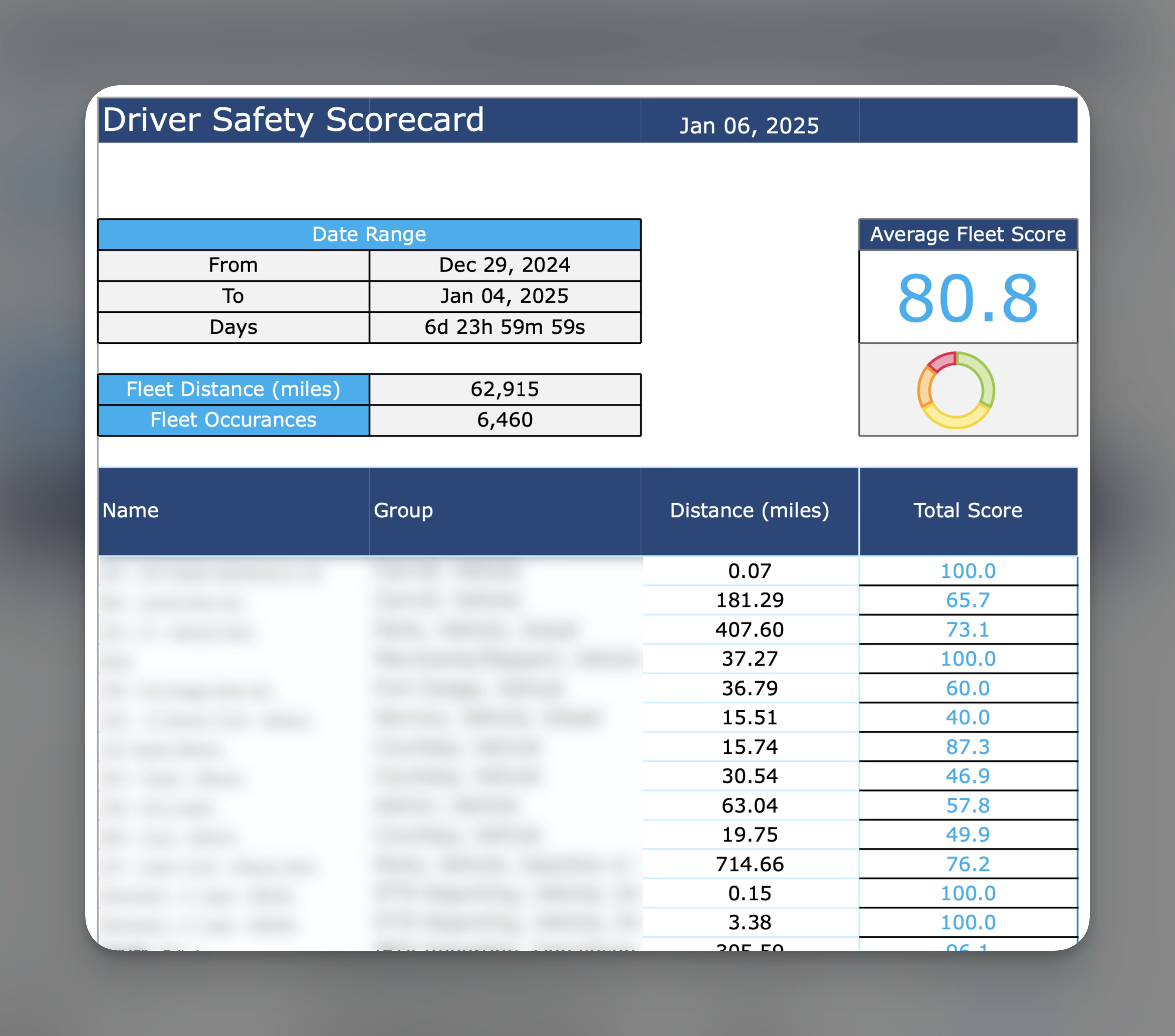Click the Fleet Occurances value 6,460
Viewport: 1175px width, 1036px height.
coord(504,420)
